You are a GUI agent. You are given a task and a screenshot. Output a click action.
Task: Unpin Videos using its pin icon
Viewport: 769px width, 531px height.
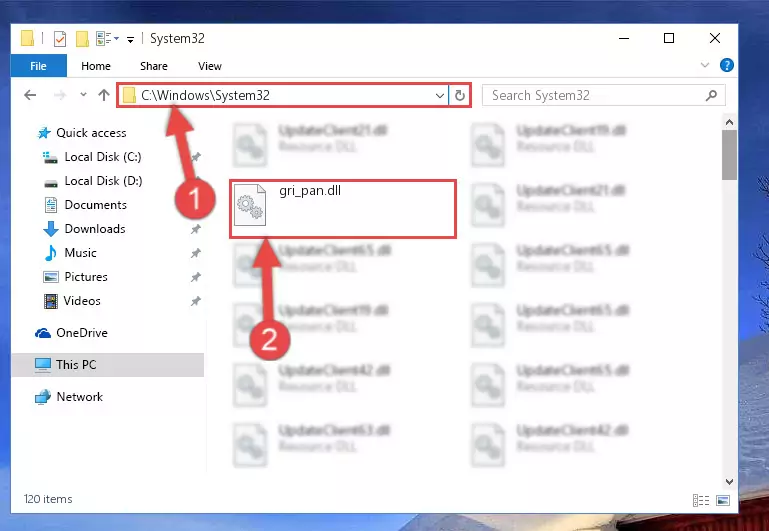[196, 301]
